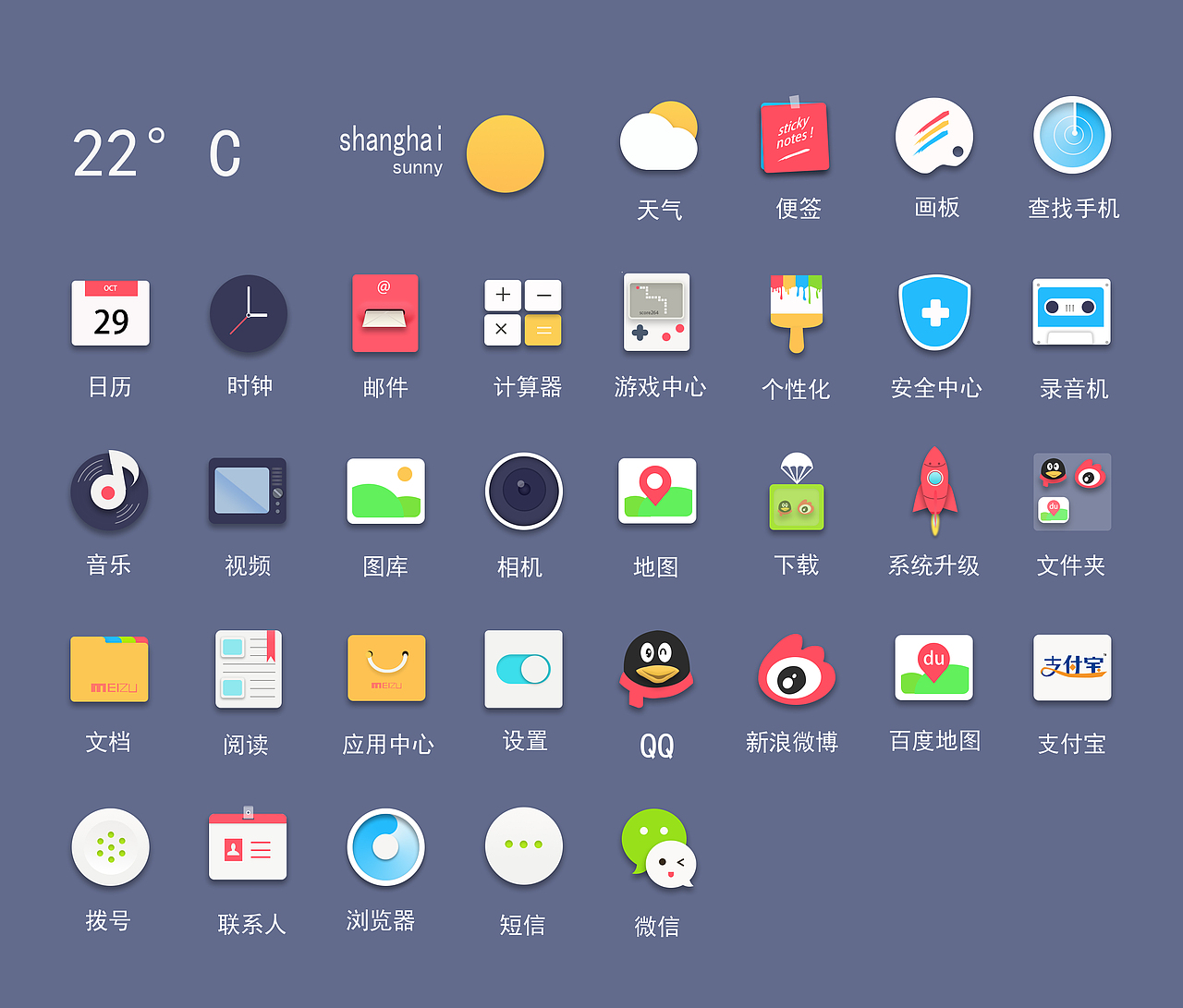Viewport: 1183px width, 1008px height.
Task: Click the 系统升级 label text
Action: pos(933,565)
